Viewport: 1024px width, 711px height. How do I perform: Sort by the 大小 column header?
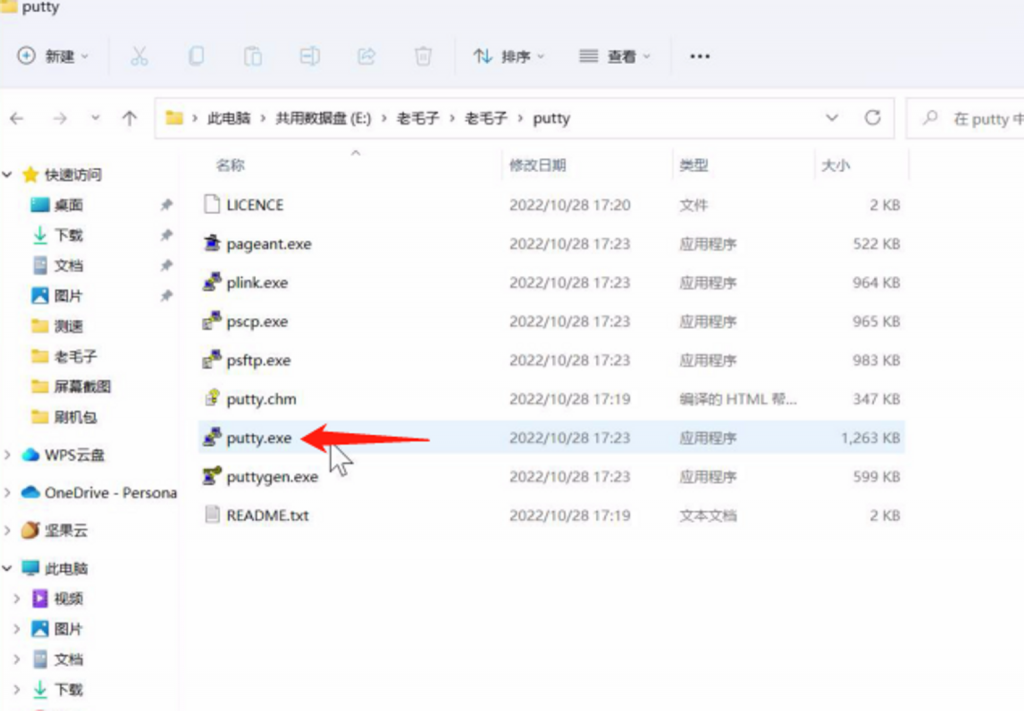(835, 165)
